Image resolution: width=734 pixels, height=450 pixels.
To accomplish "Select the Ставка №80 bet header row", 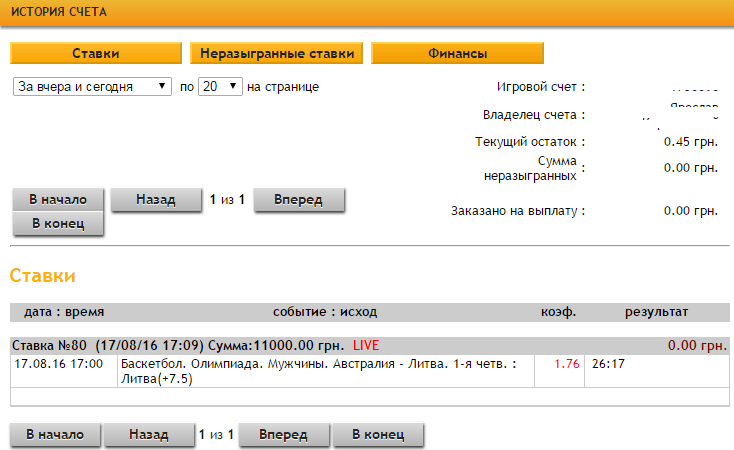I will coord(180,345).
